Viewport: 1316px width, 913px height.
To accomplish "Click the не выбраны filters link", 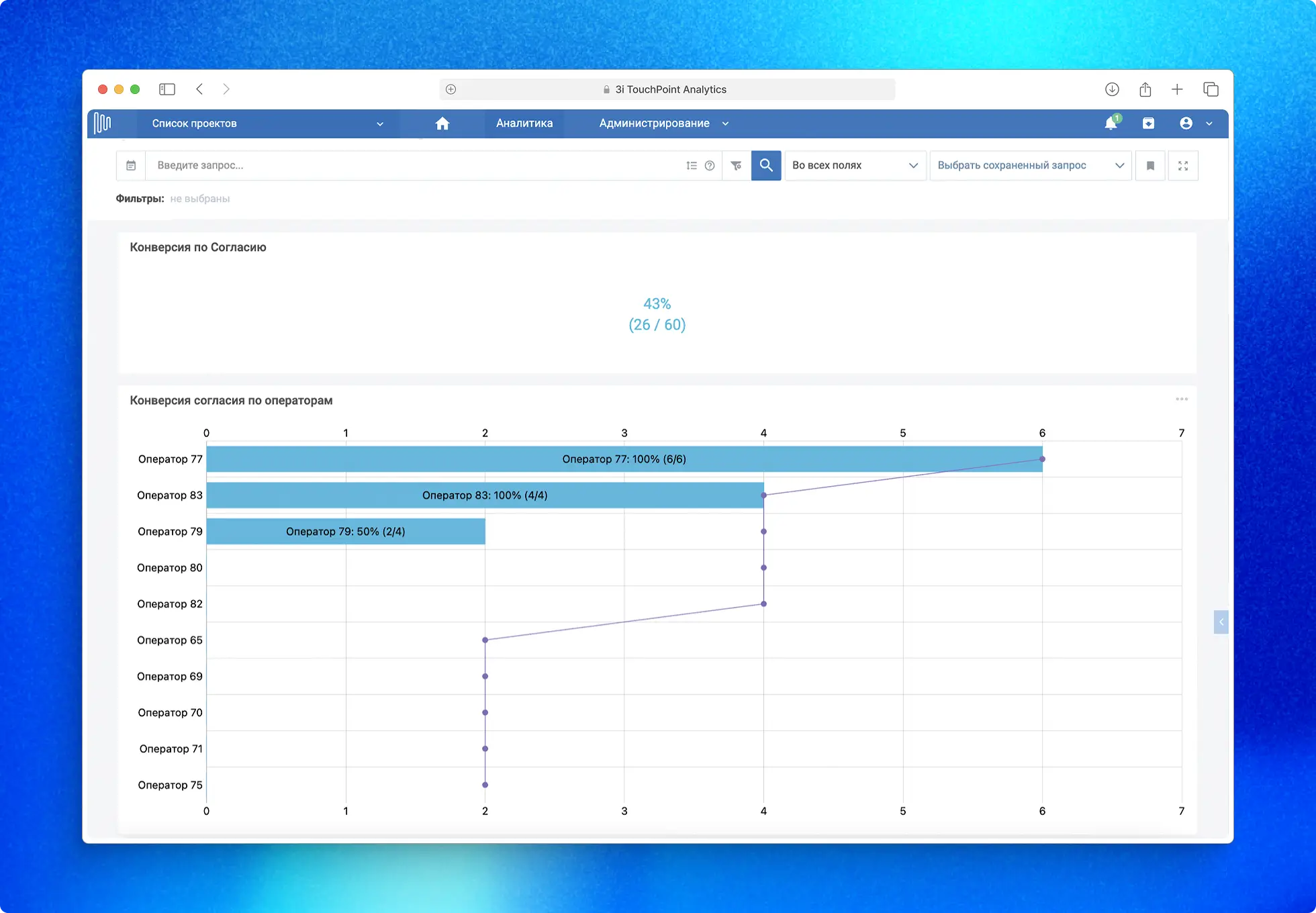I will click(199, 198).
